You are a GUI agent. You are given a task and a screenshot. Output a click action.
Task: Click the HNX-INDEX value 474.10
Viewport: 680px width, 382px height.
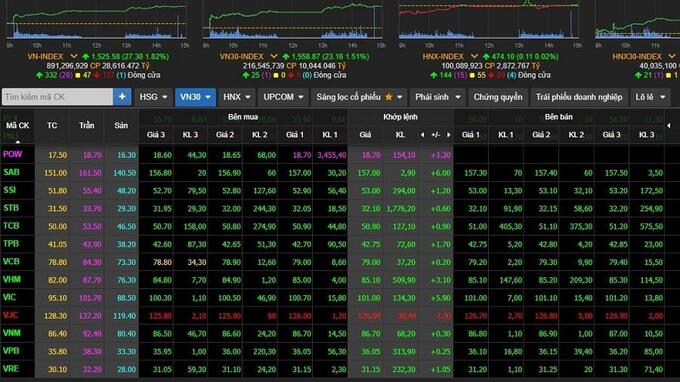503,56
